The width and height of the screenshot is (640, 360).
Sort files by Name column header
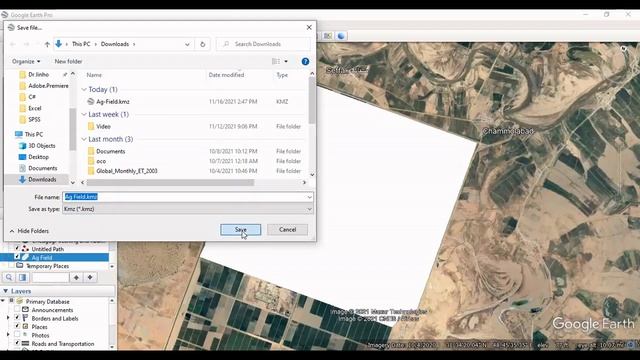pos(94,75)
